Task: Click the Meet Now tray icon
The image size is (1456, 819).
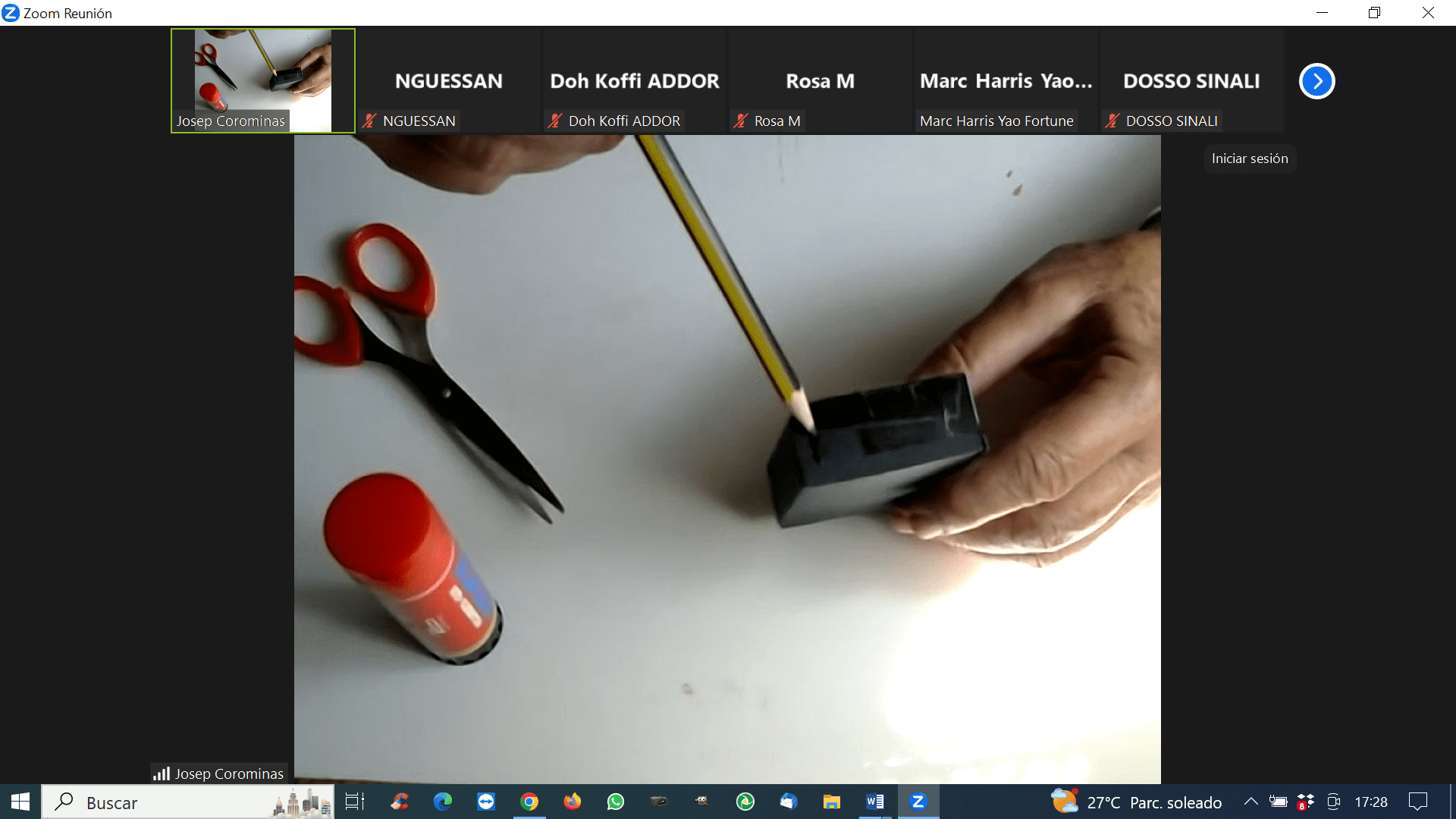Action: 1334,802
